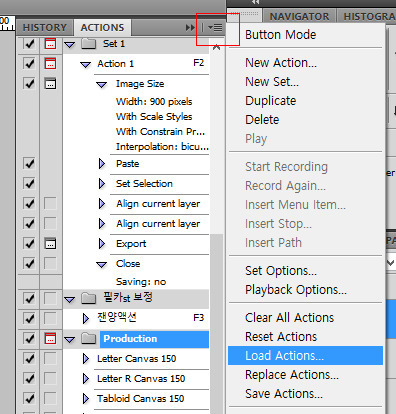
Task: Enable dialog box for 필카st 보정 set
Action: coord(50,298)
